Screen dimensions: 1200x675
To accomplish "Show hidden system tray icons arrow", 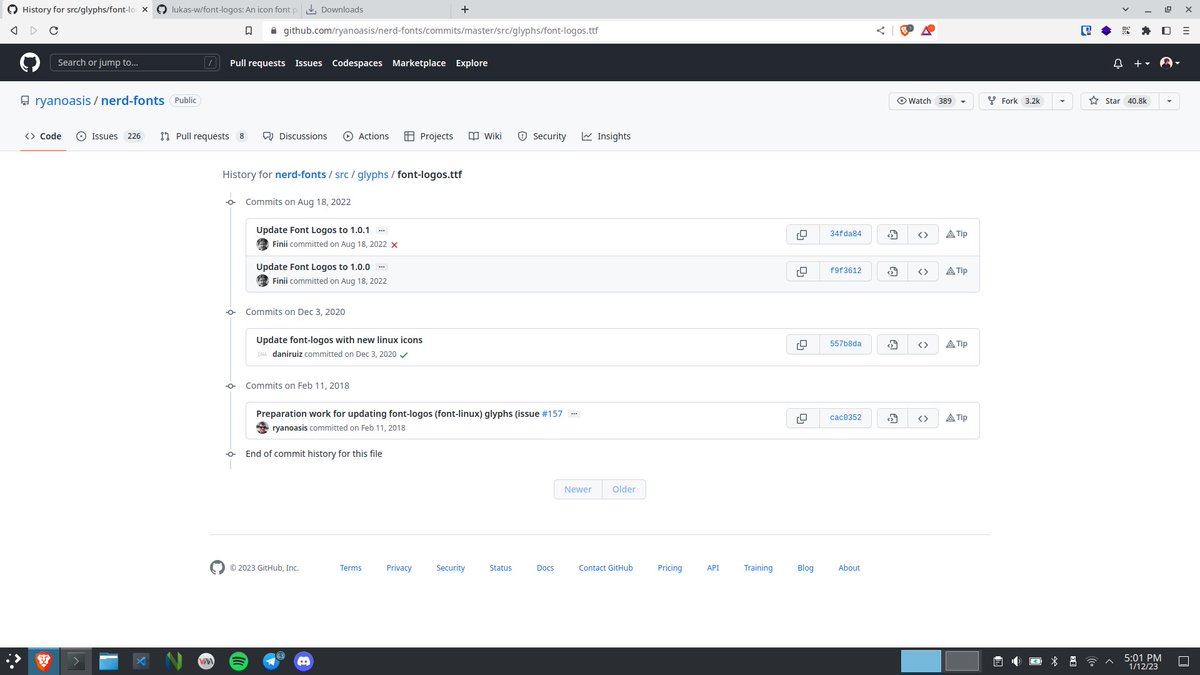I will tap(1110, 661).
